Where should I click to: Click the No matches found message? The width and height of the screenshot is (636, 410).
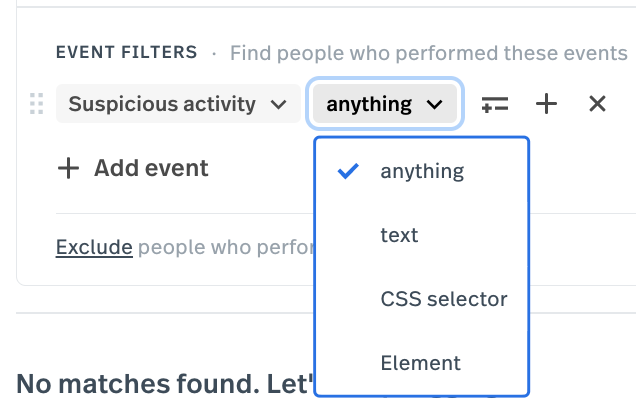coord(165,384)
